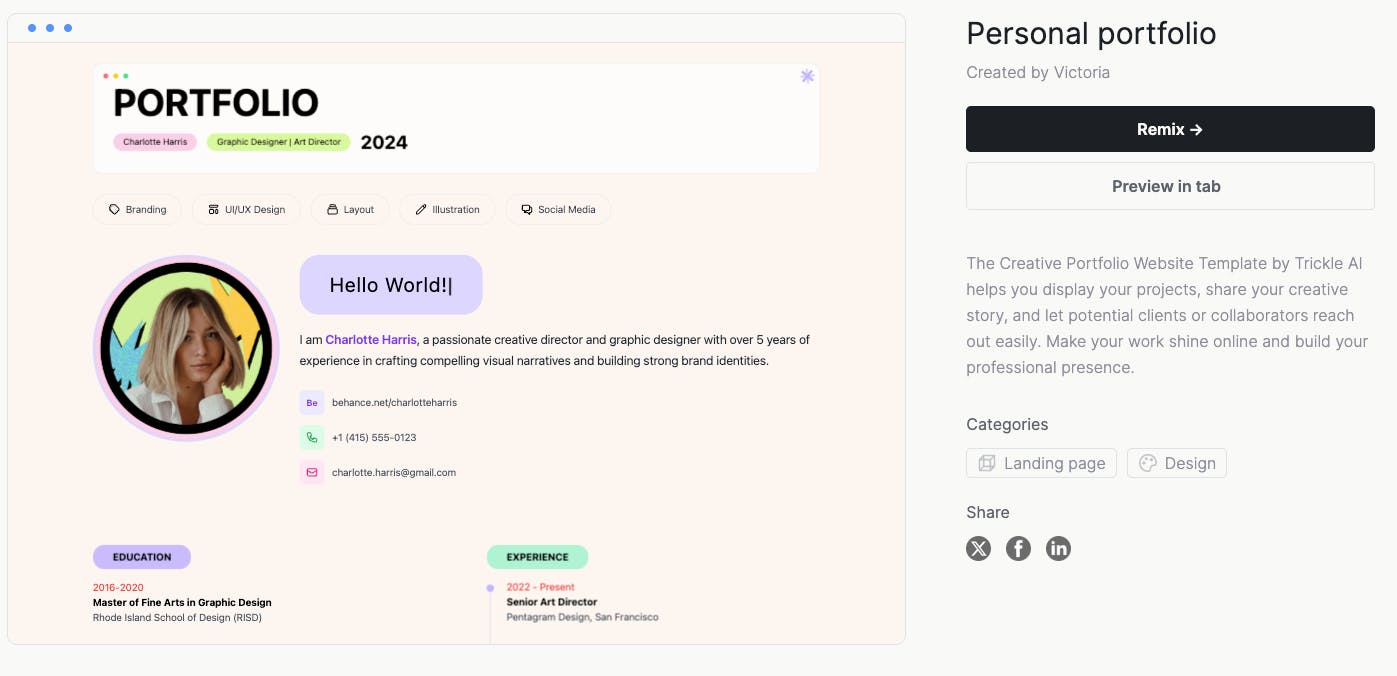Viewport: 1397px width, 676px height.
Task: Click Charlotte's circular profile photo
Action: pyautogui.click(x=186, y=348)
